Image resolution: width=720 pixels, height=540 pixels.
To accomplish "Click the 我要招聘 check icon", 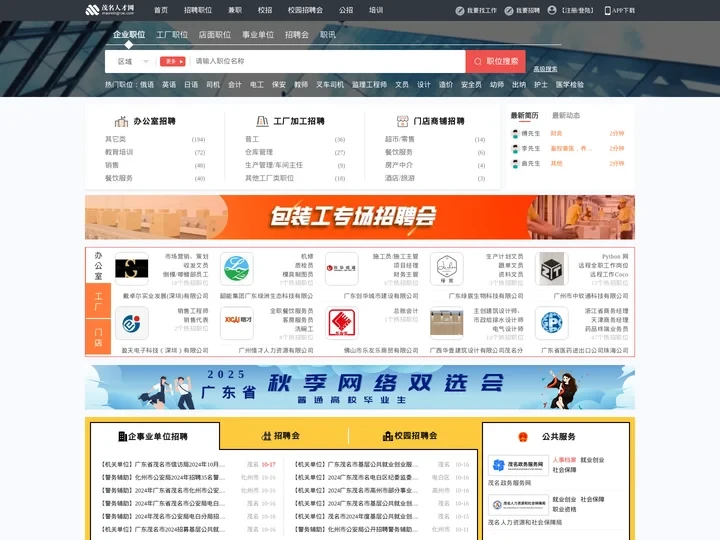I will (x=509, y=11).
